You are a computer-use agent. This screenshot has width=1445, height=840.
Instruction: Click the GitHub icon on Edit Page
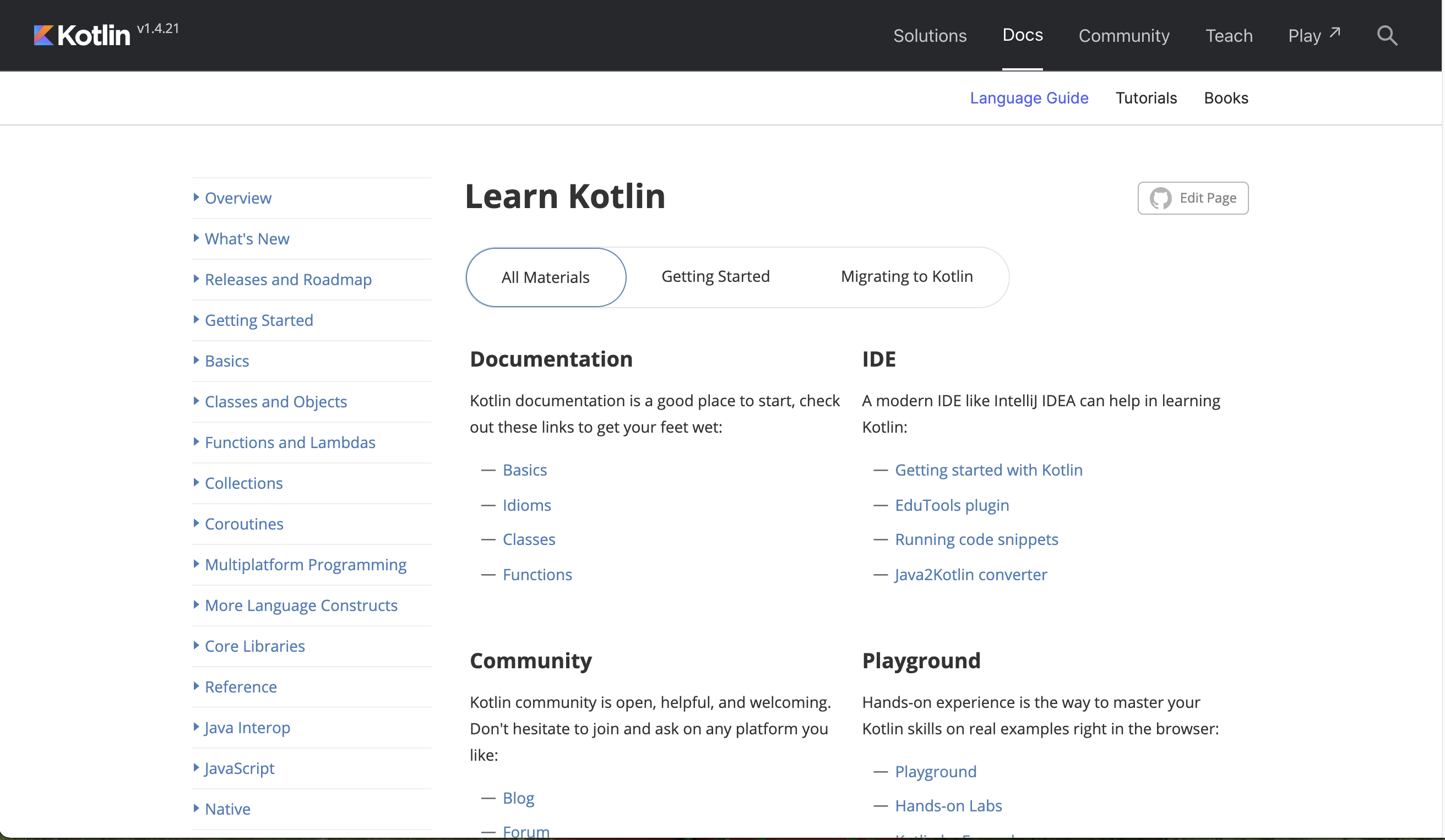click(1161, 198)
